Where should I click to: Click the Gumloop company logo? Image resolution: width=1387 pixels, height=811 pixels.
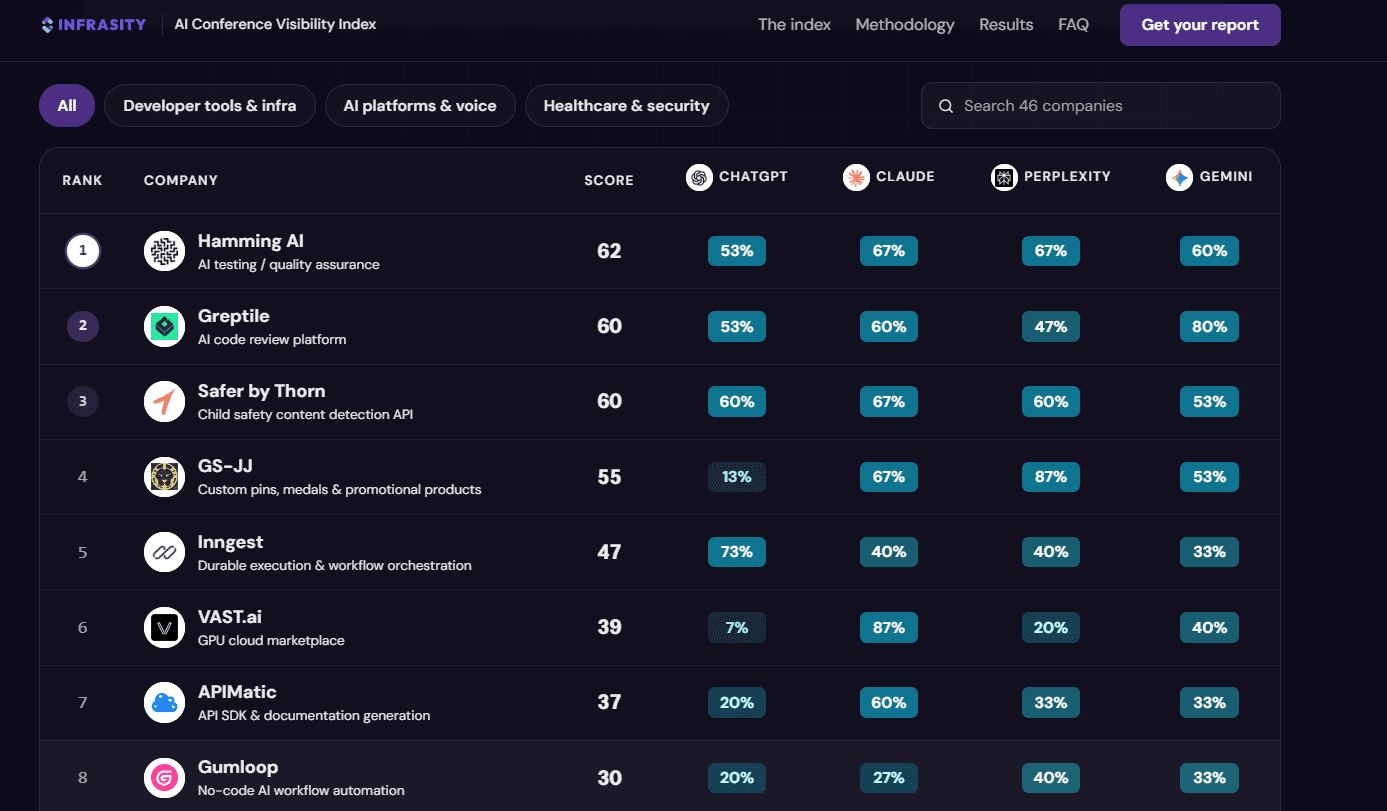pyautogui.click(x=164, y=778)
